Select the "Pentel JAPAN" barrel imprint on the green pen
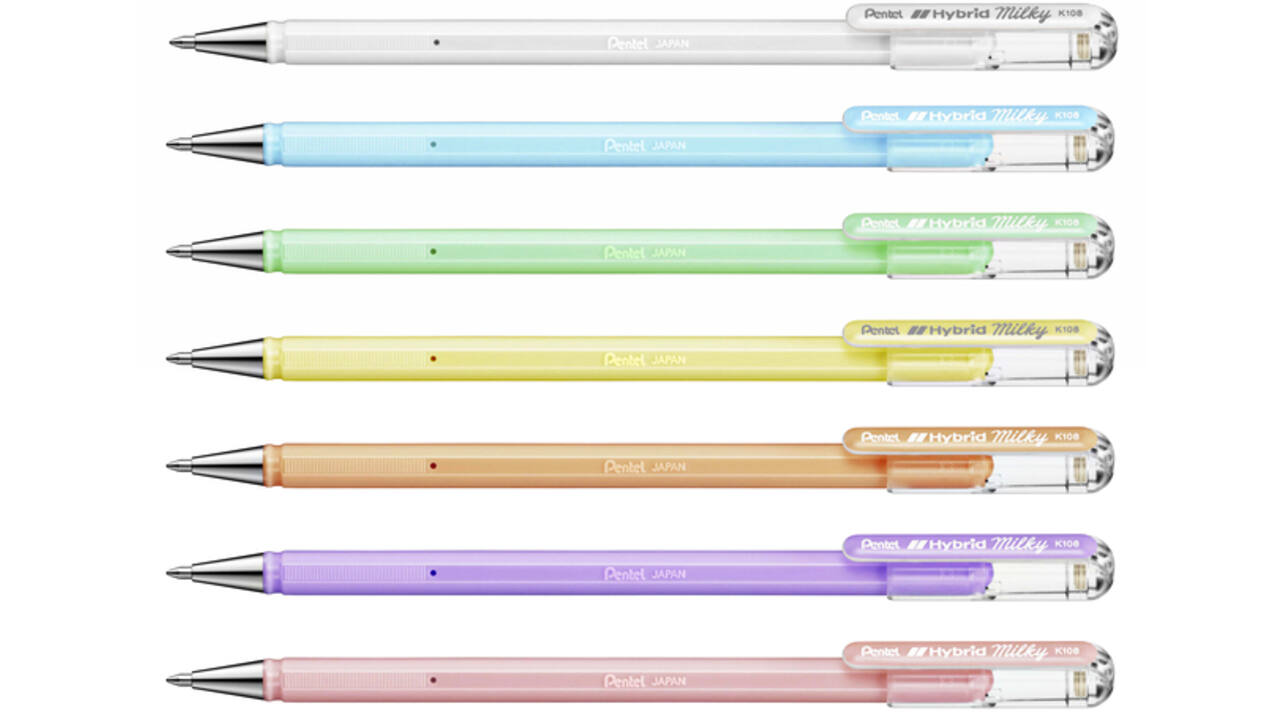 coord(645,253)
